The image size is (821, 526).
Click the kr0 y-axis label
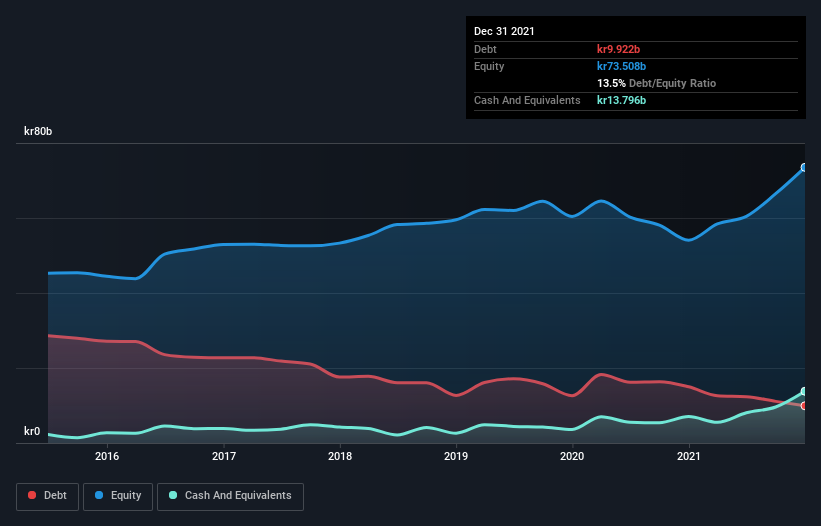32,431
